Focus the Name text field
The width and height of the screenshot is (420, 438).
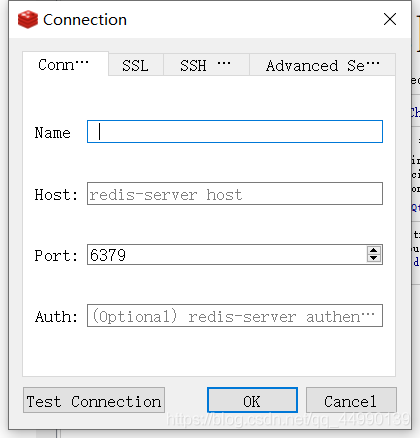(x=235, y=131)
